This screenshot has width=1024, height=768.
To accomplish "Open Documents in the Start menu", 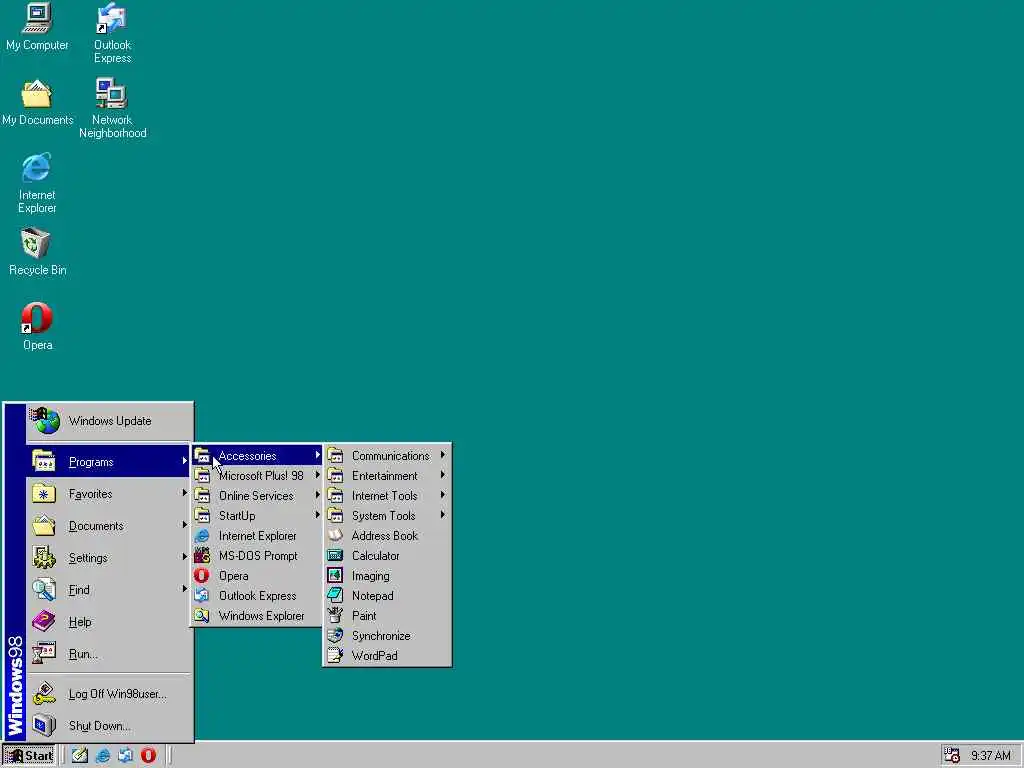I will click(108, 526).
